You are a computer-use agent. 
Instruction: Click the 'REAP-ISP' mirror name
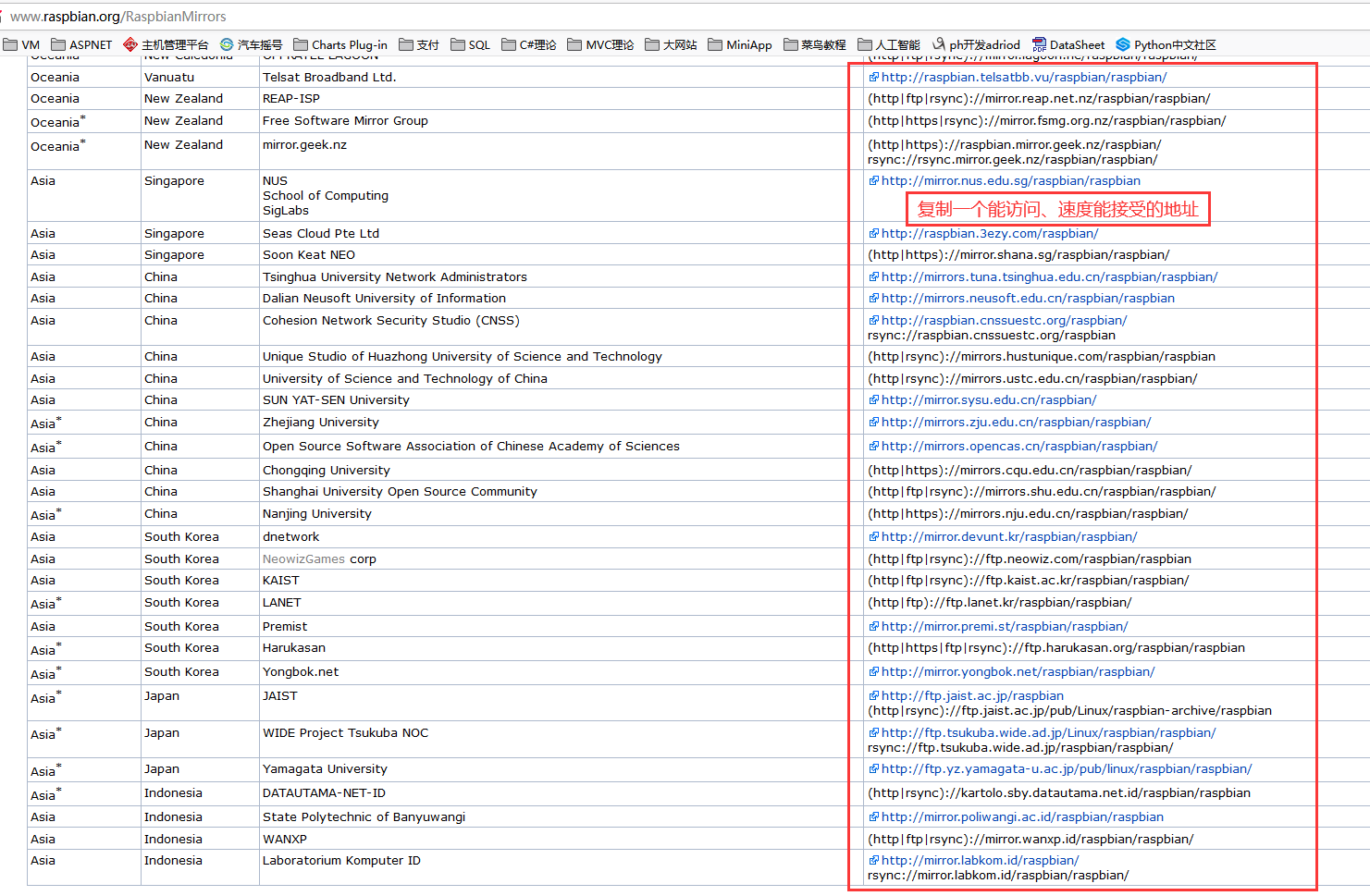pyautogui.click(x=291, y=99)
